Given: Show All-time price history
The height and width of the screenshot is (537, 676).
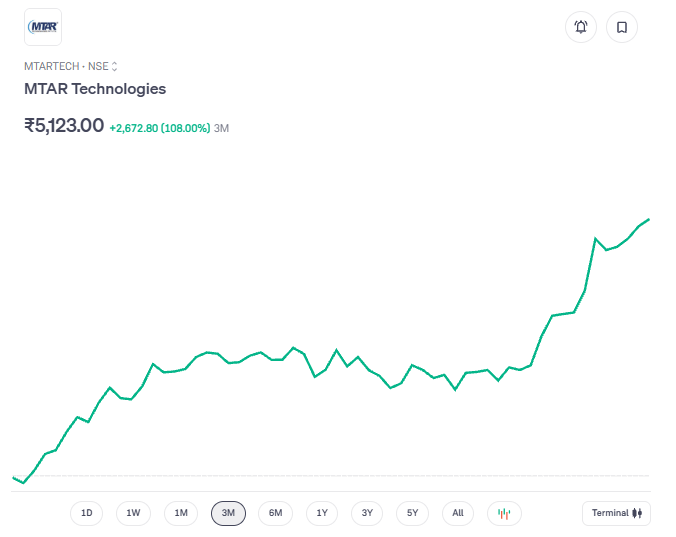Looking at the screenshot, I should (457, 513).
